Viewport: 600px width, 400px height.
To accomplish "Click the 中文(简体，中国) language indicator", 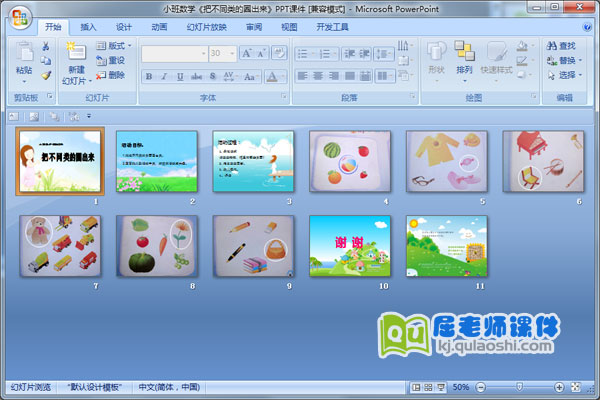I will coord(169,387).
